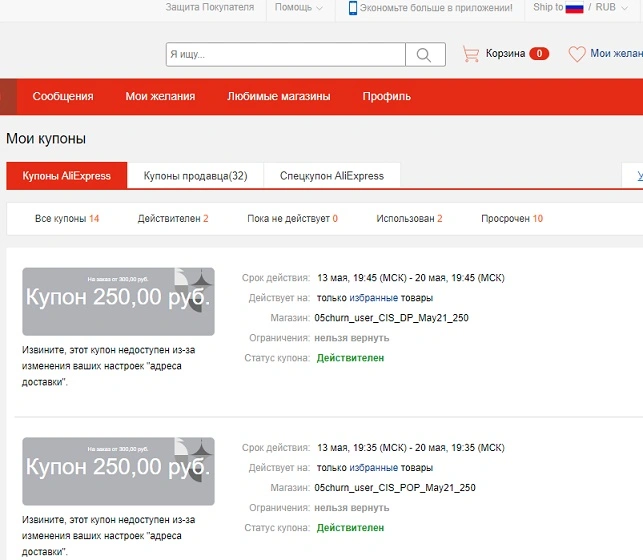Open Сообщения in the red menu
Image resolution: width=643 pixels, height=560 pixels.
63,96
